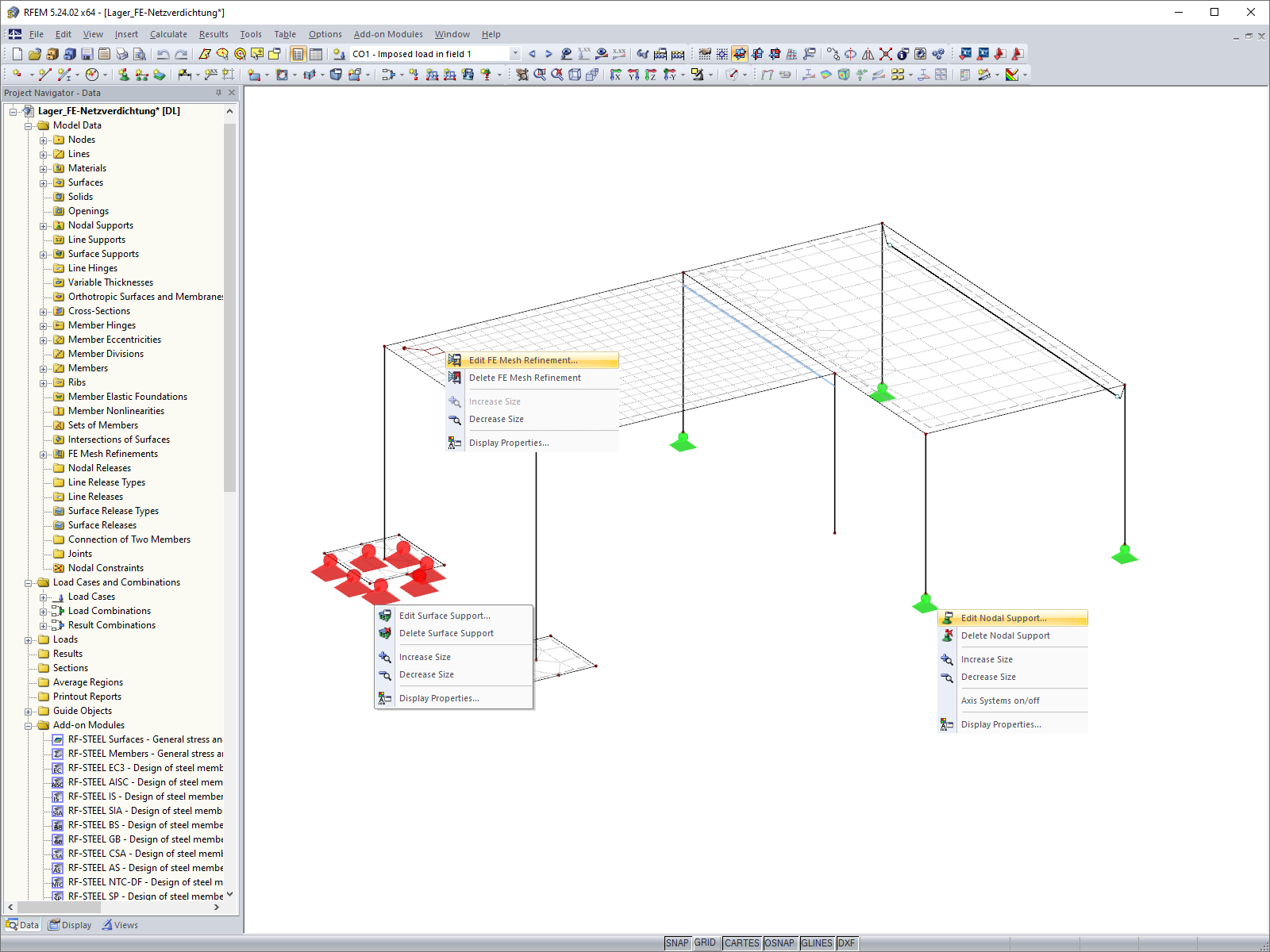
Task: Open print preview in the toolbar
Action: click(x=140, y=54)
